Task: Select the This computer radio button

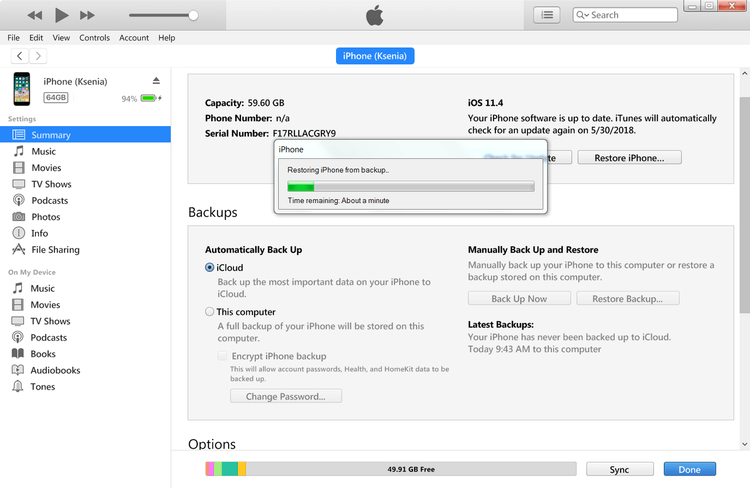Action: point(210,311)
